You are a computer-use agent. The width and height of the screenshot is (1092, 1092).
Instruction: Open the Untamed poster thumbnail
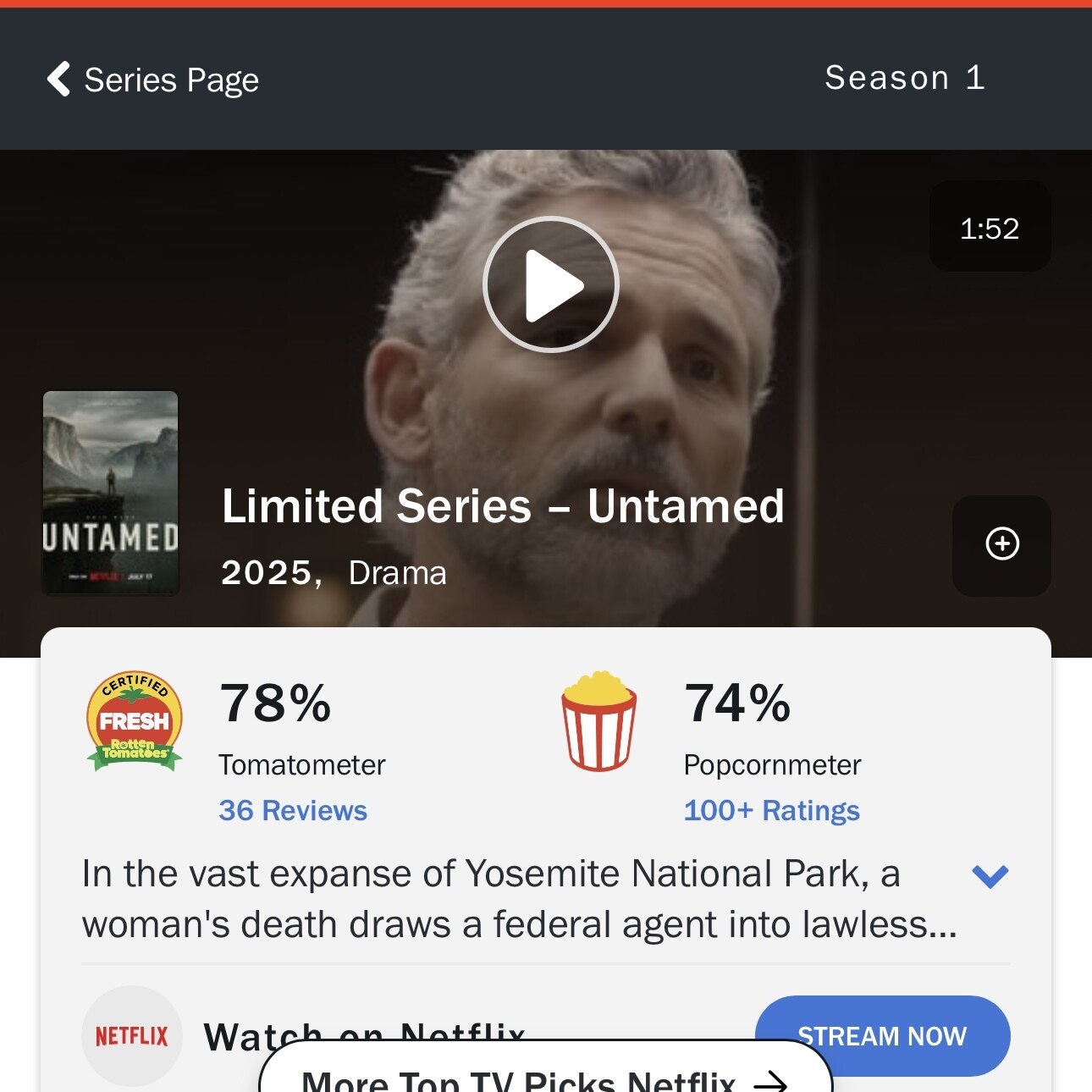(x=111, y=493)
